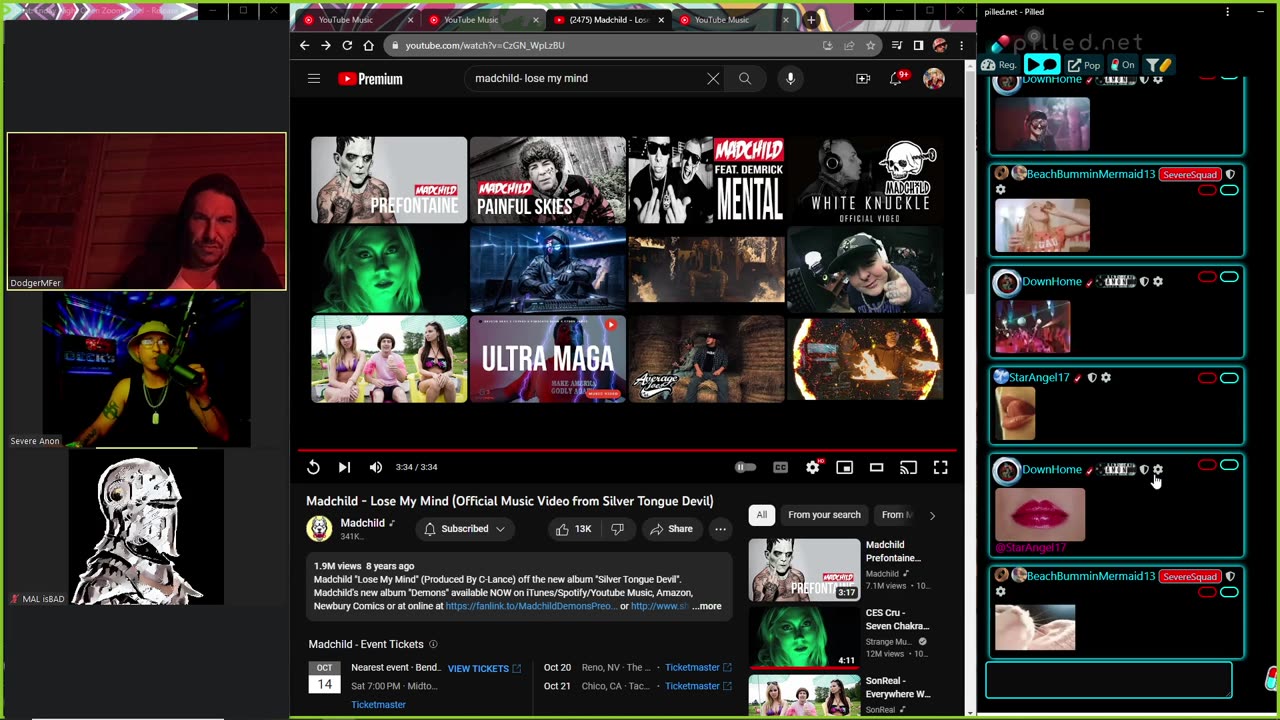Viewport: 1280px width, 720px height.
Task: Go forward one page in Chrome
Action: coord(326,45)
